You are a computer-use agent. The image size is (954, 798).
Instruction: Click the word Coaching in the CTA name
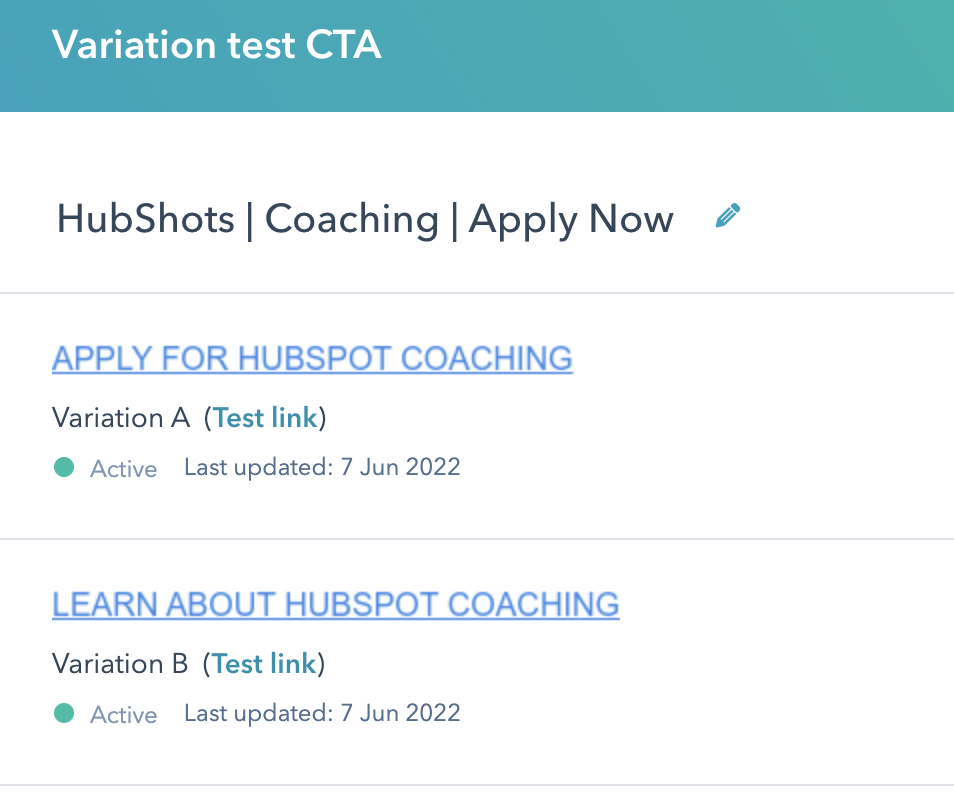352,219
